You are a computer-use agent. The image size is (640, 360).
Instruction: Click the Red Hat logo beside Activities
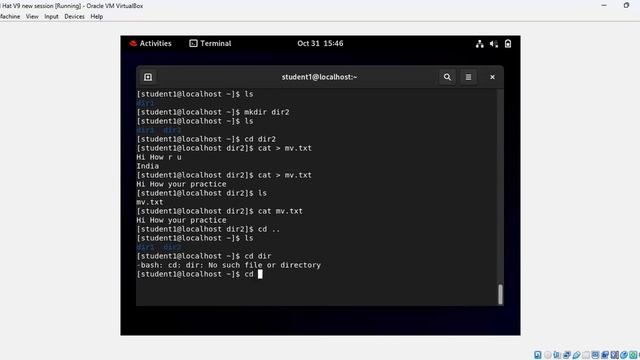[133, 43]
